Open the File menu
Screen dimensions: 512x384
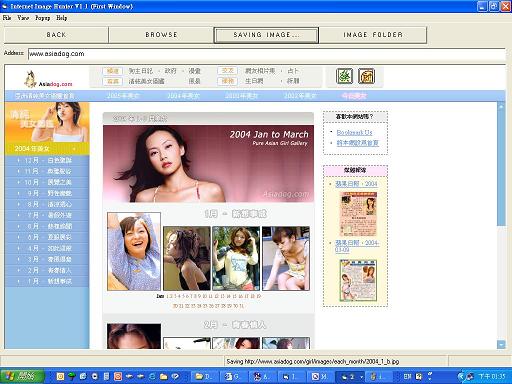coord(7,18)
